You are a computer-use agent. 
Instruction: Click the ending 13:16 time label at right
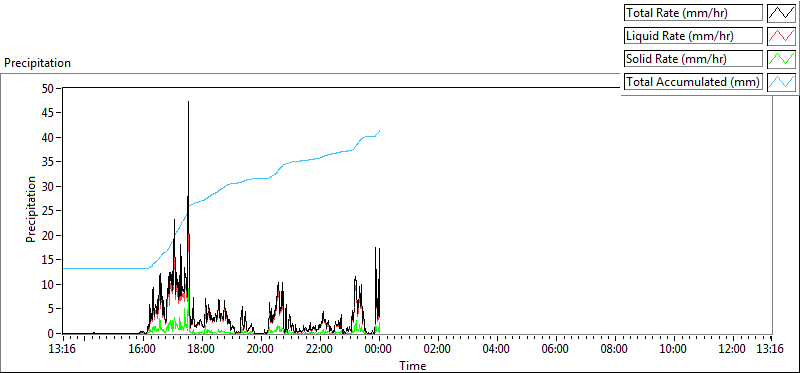[x=770, y=349]
